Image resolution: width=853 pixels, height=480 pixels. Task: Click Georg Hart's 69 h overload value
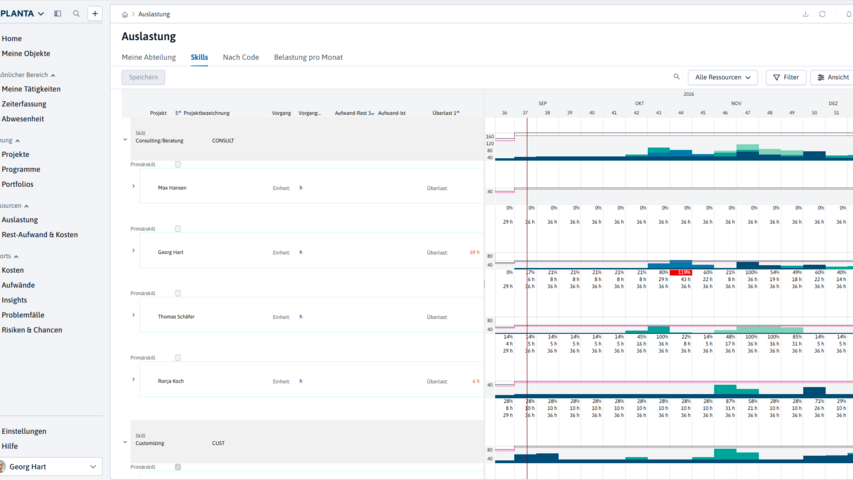click(474, 253)
